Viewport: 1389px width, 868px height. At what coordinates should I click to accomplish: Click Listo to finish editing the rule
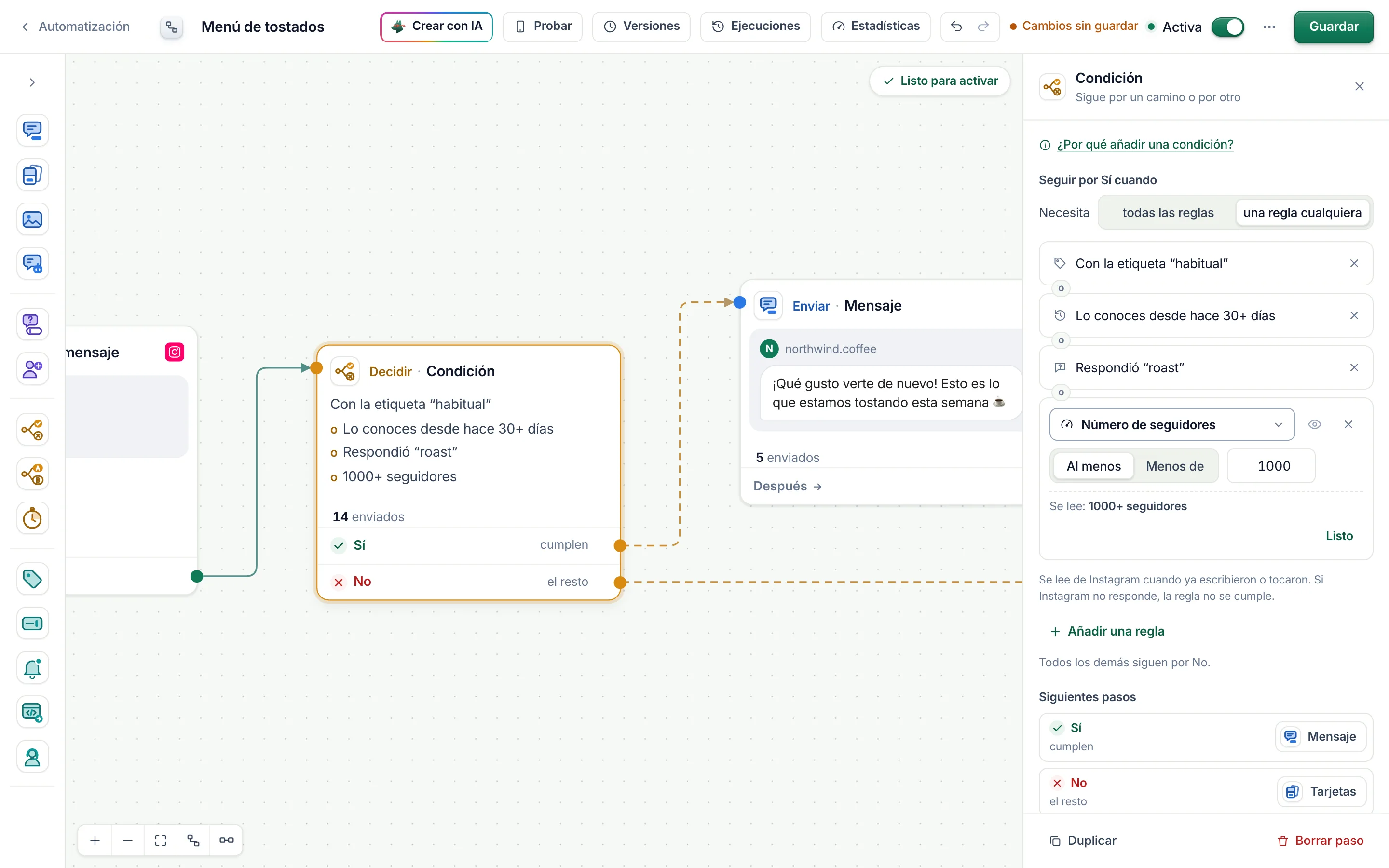tap(1338, 536)
